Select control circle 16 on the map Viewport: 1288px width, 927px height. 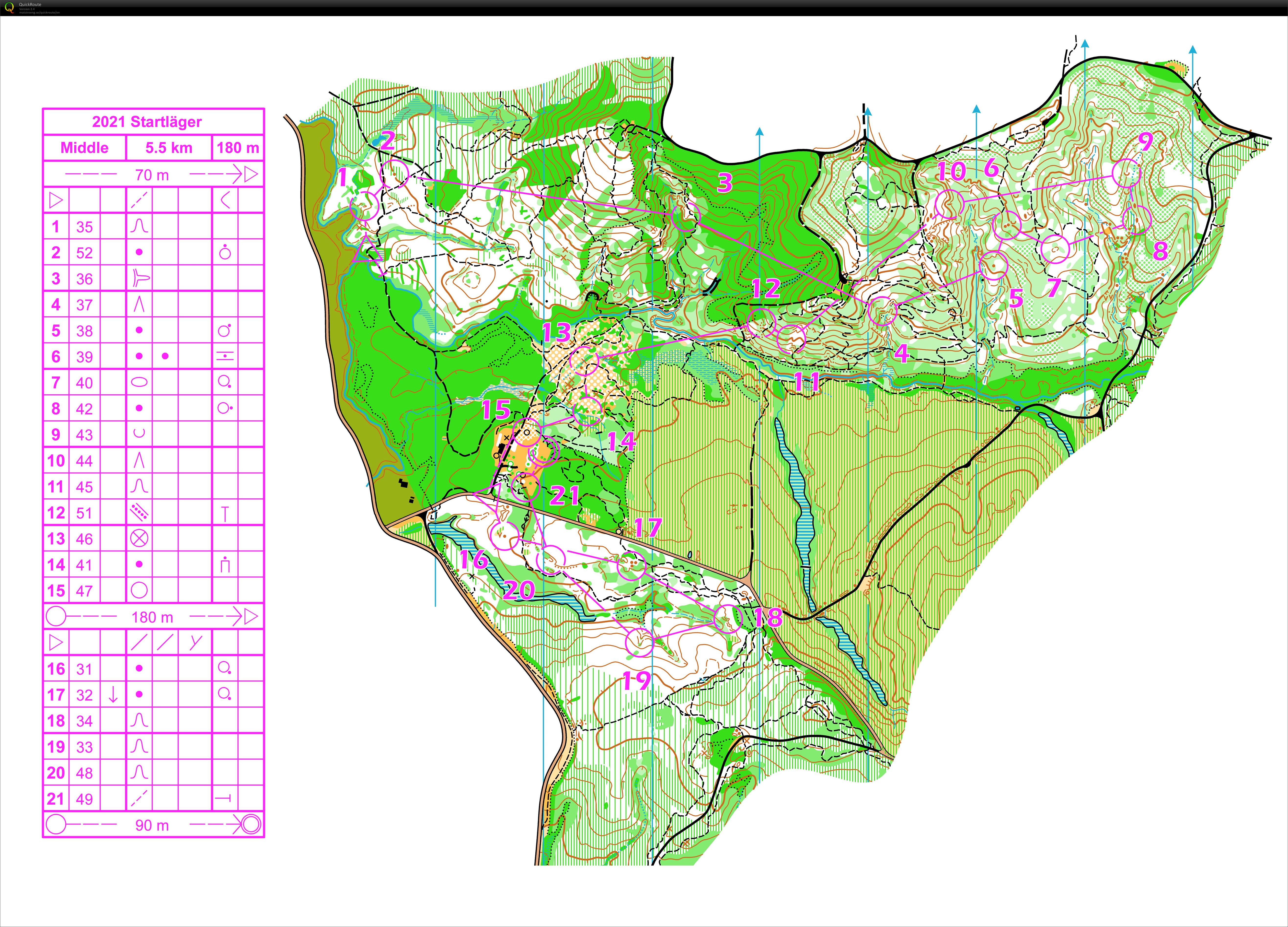[x=504, y=535]
